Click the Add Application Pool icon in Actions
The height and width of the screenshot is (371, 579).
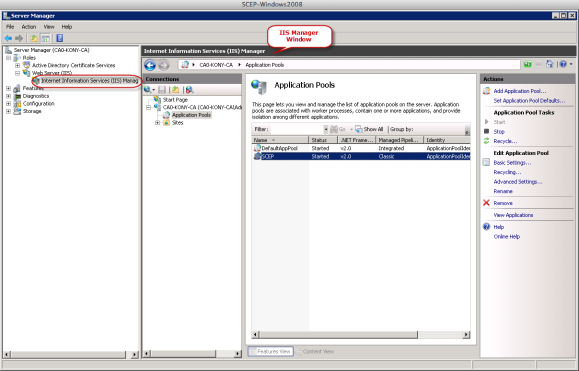(487, 91)
